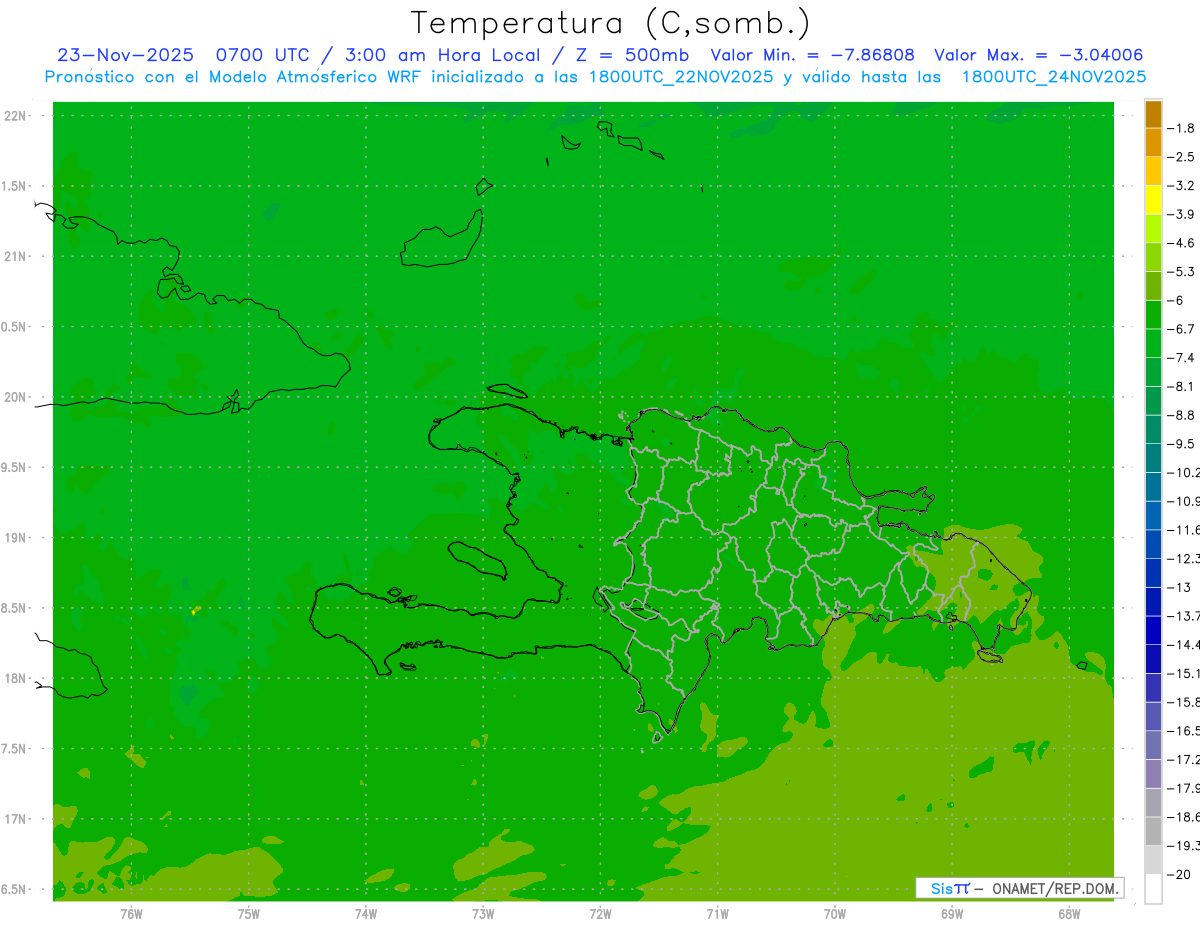Click the green swatch between -6 and -6.7
The height and width of the screenshot is (927, 1200).
[x=1153, y=314]
